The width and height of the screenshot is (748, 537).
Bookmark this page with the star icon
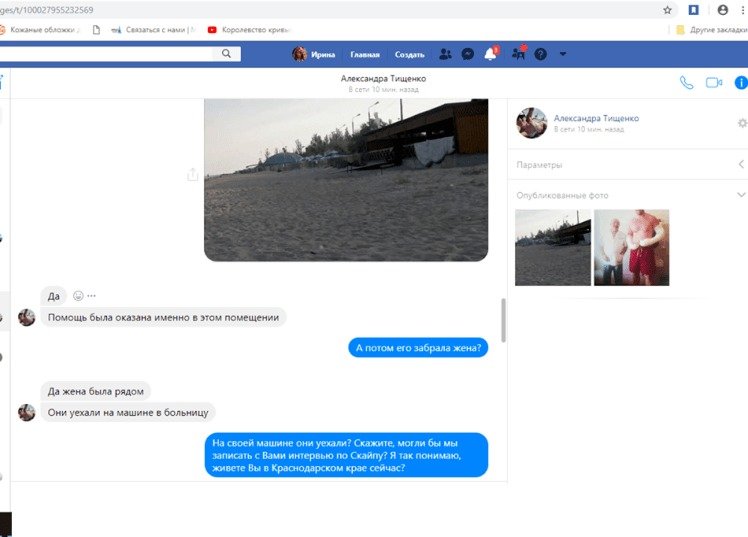(667, 10)
